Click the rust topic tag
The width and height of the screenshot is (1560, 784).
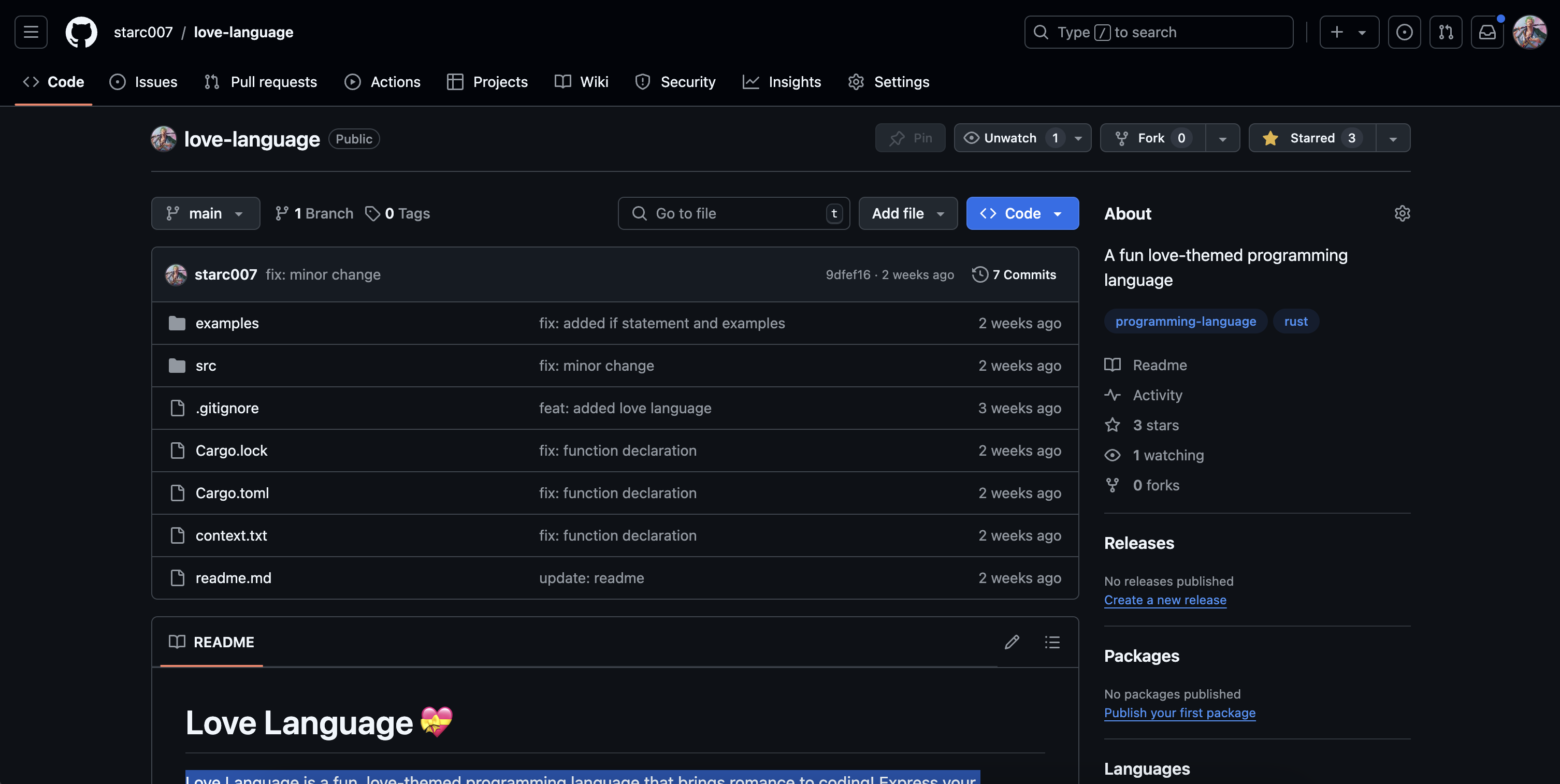1295,322
